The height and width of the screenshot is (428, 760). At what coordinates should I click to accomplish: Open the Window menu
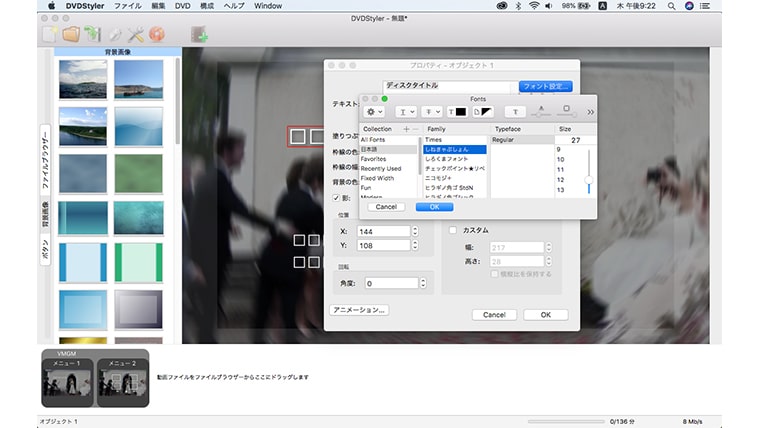pyautogui.click(x=268, y=6)
